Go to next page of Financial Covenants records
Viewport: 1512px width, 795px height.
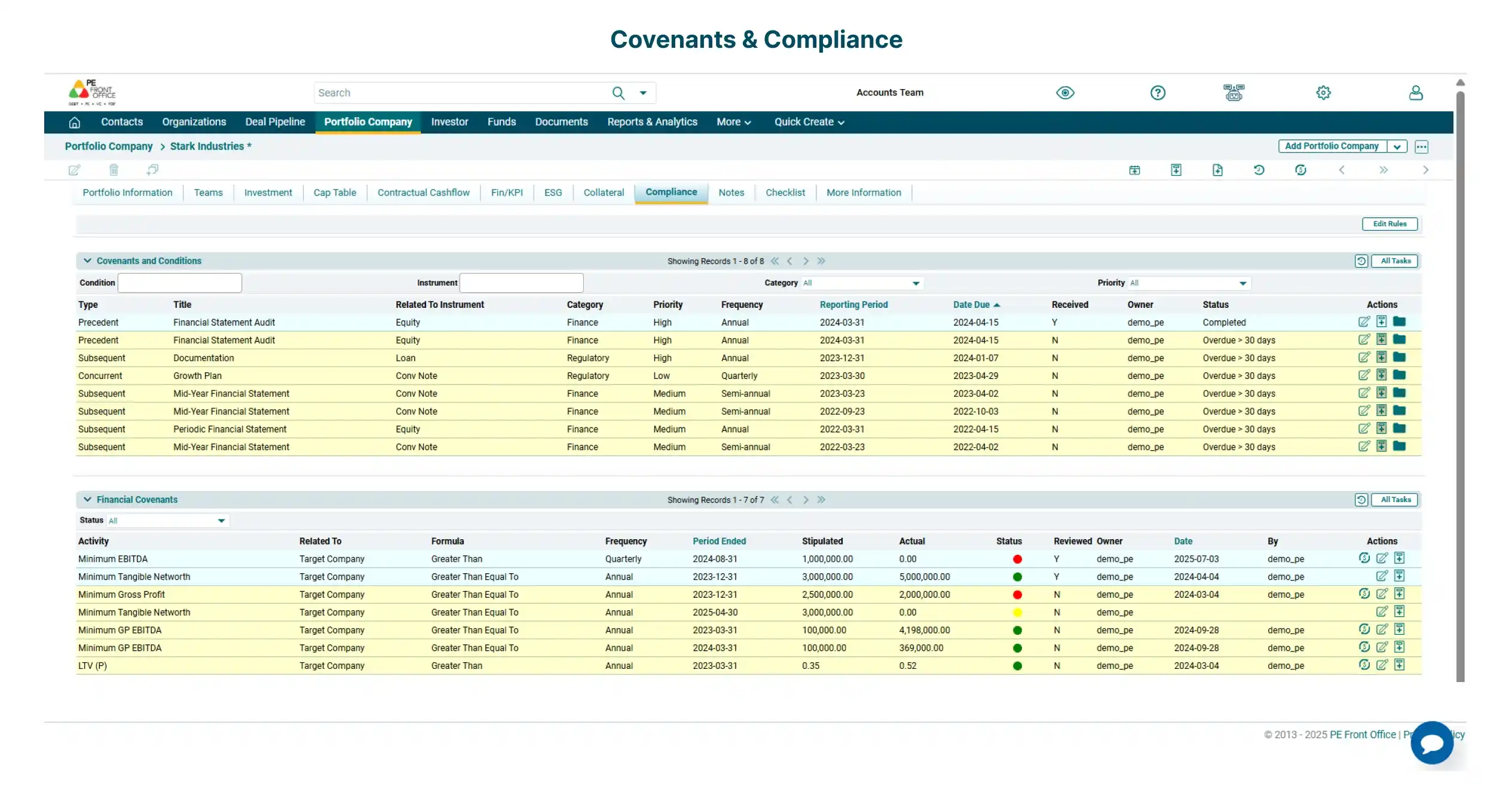click(806, 500)
